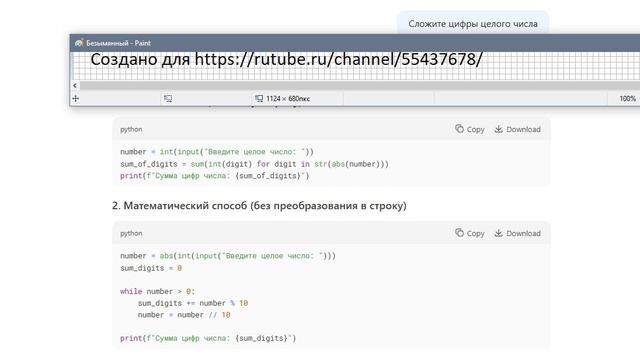
Task: Click the 100% zoom level indicator
Action: [x=627, y=99]
